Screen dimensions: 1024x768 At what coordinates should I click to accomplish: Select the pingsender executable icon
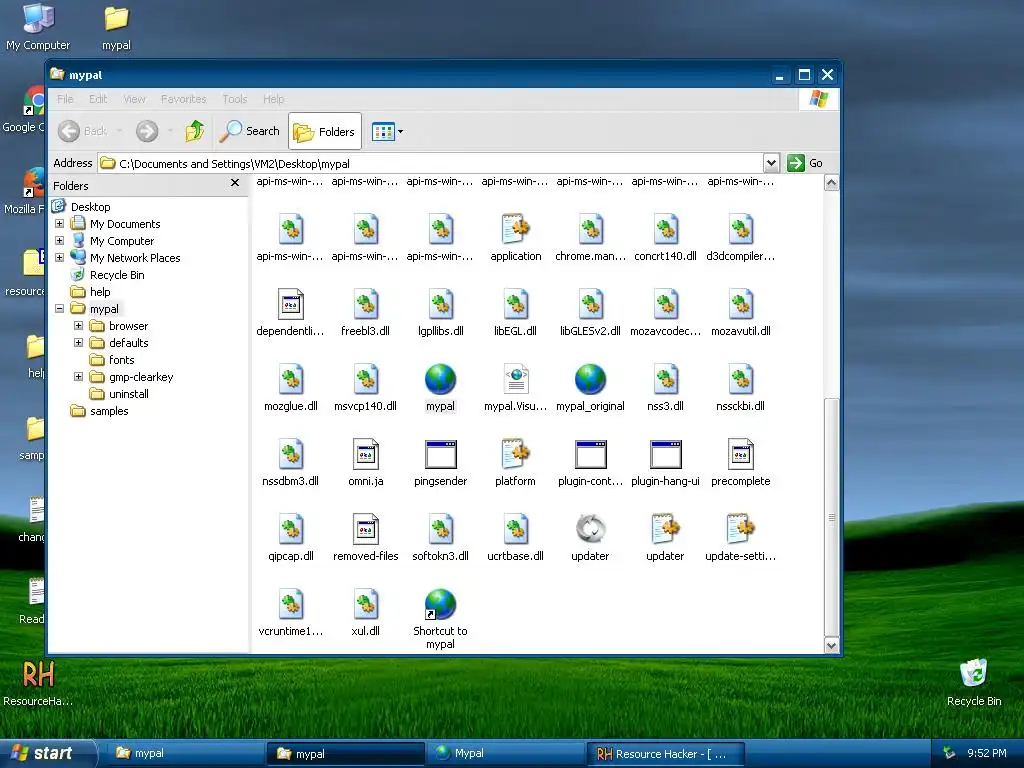pos(440,455)
